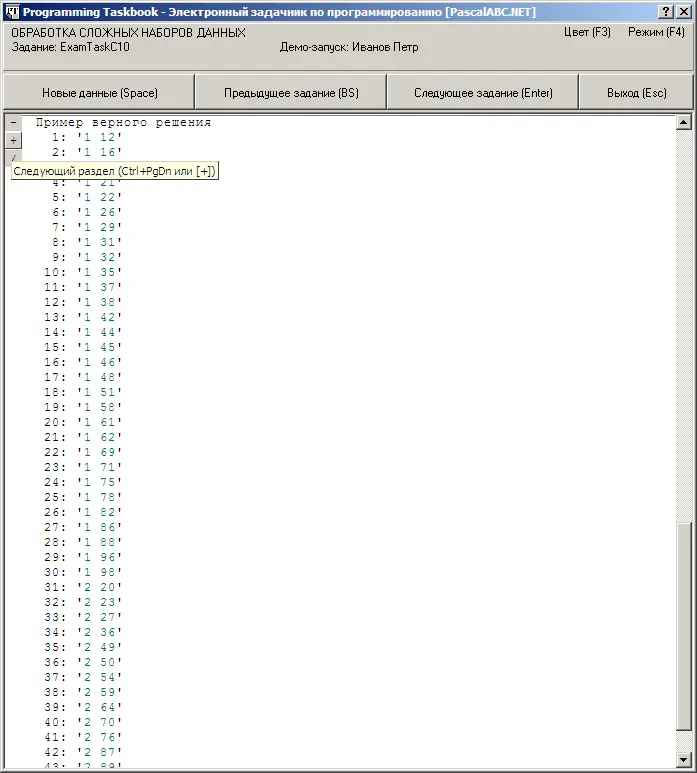Select result line 25: '1 78'

tap(82, 497)
